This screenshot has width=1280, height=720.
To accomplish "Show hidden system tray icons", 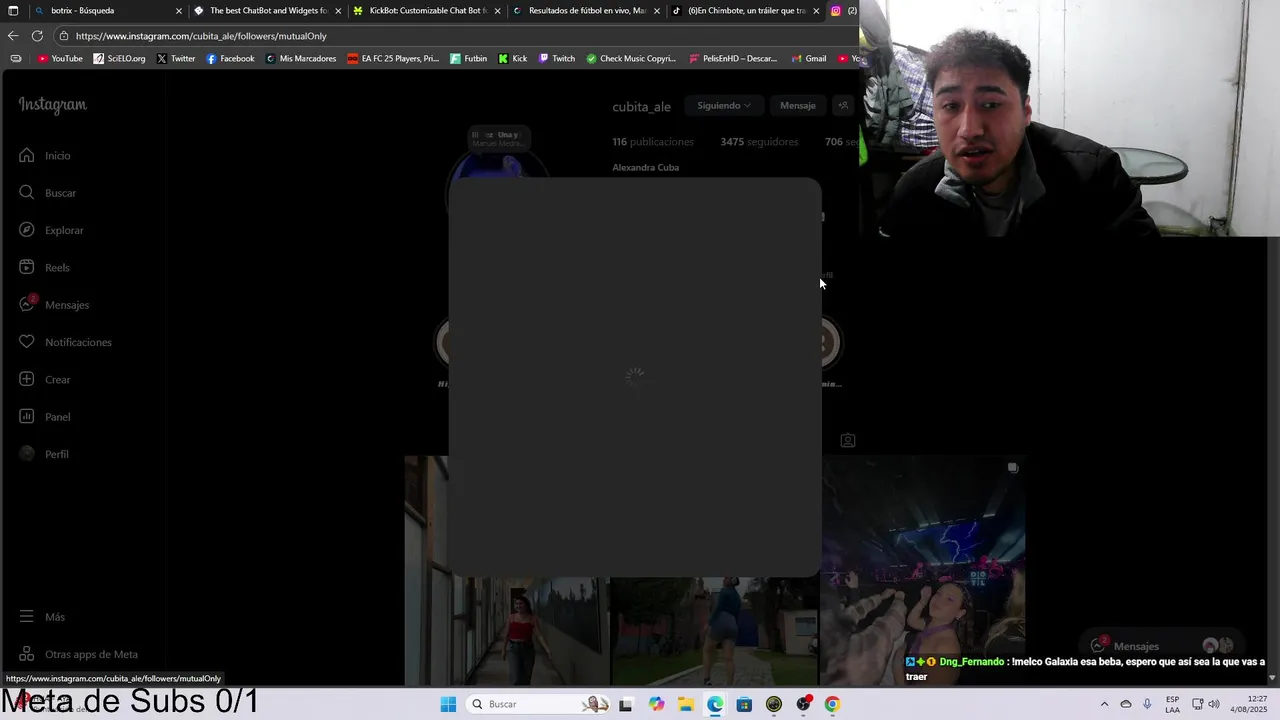I will [1104, 704].
